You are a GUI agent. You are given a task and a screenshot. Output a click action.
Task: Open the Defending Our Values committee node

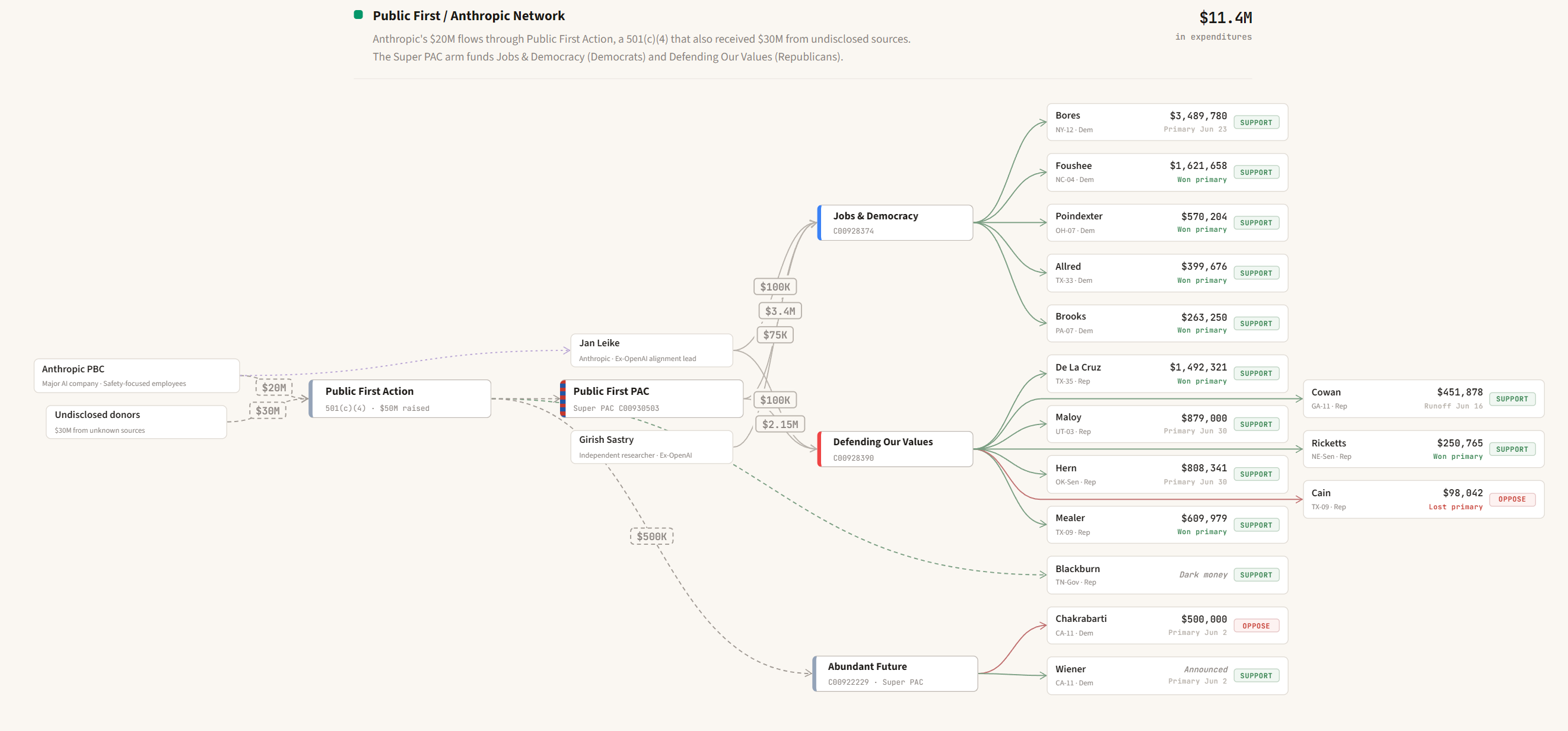coord(895,449)
